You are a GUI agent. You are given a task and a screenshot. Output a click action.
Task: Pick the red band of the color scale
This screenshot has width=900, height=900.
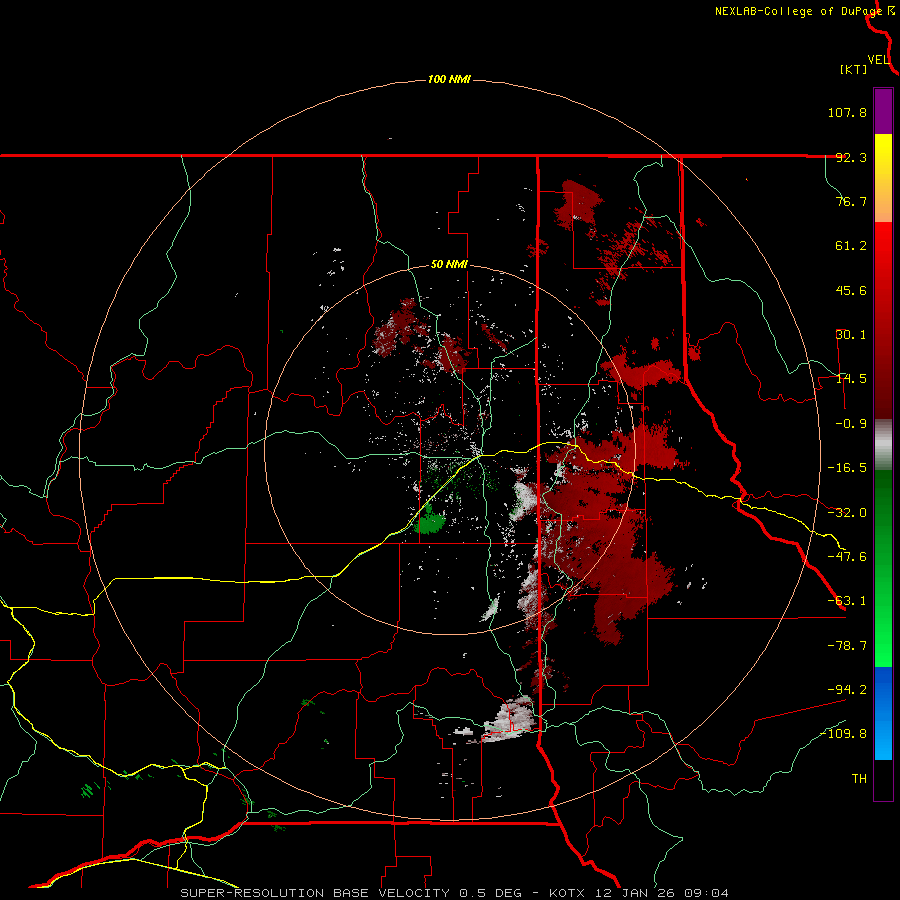[883, 320]
